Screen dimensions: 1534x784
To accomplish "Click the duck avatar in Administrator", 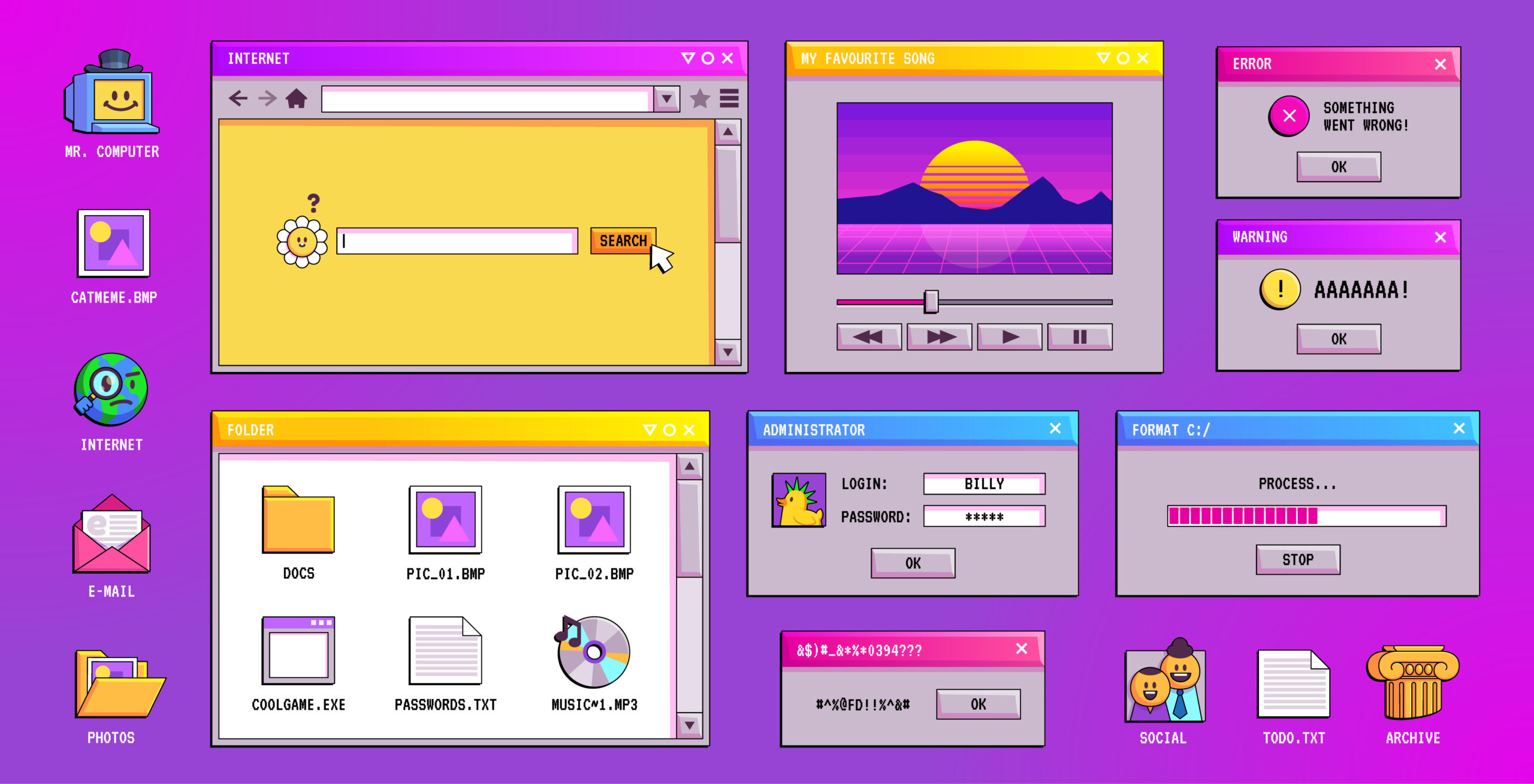I will click(799, 500).
